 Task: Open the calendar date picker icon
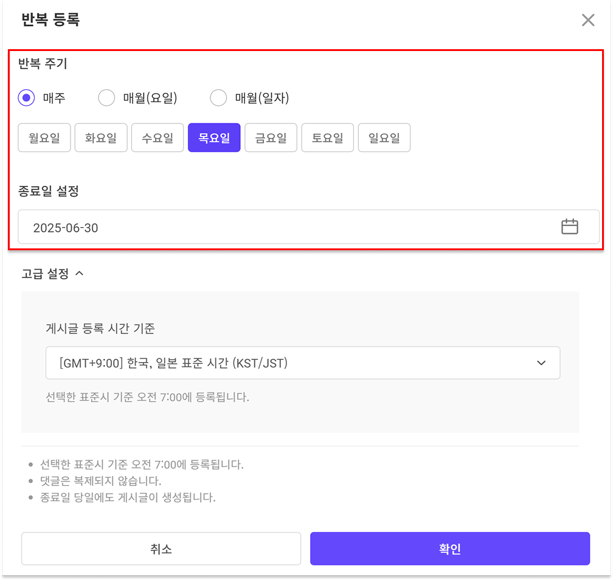coord(569,227)
